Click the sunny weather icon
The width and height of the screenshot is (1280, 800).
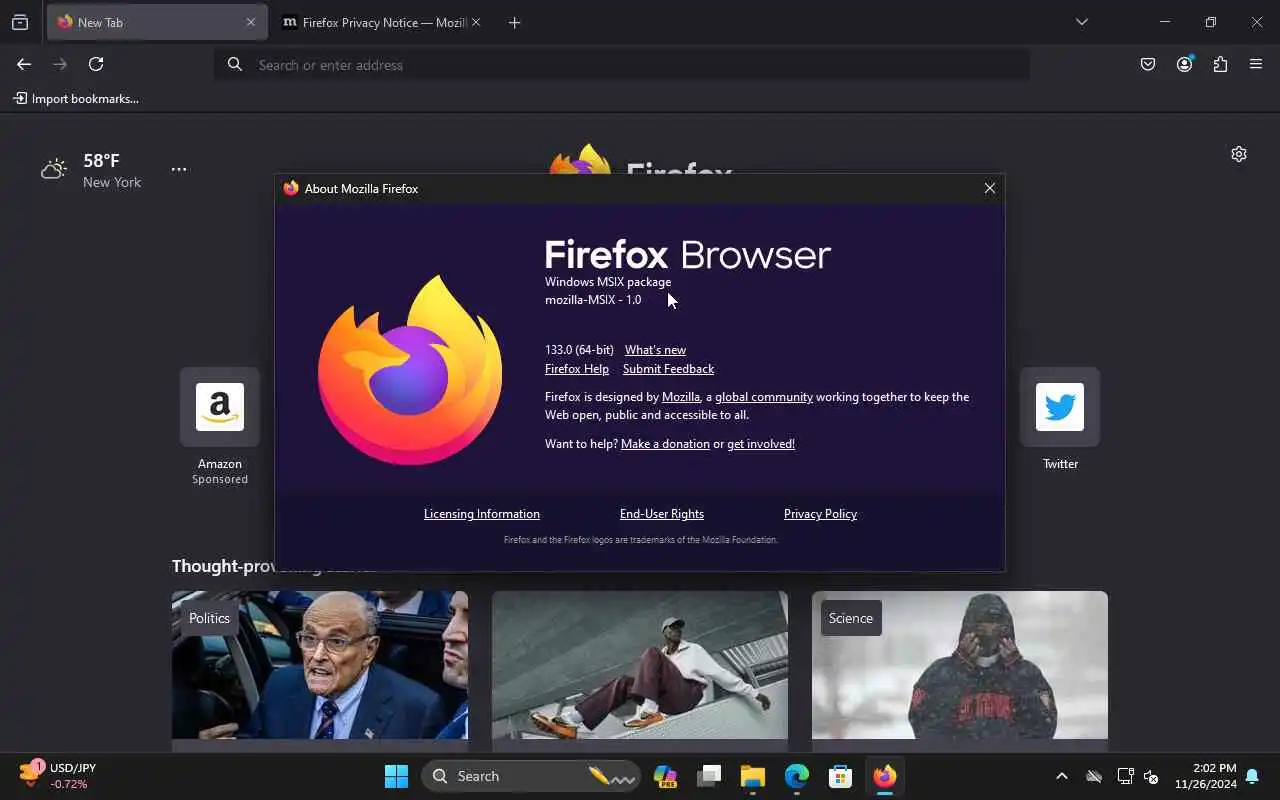[54, 169]
